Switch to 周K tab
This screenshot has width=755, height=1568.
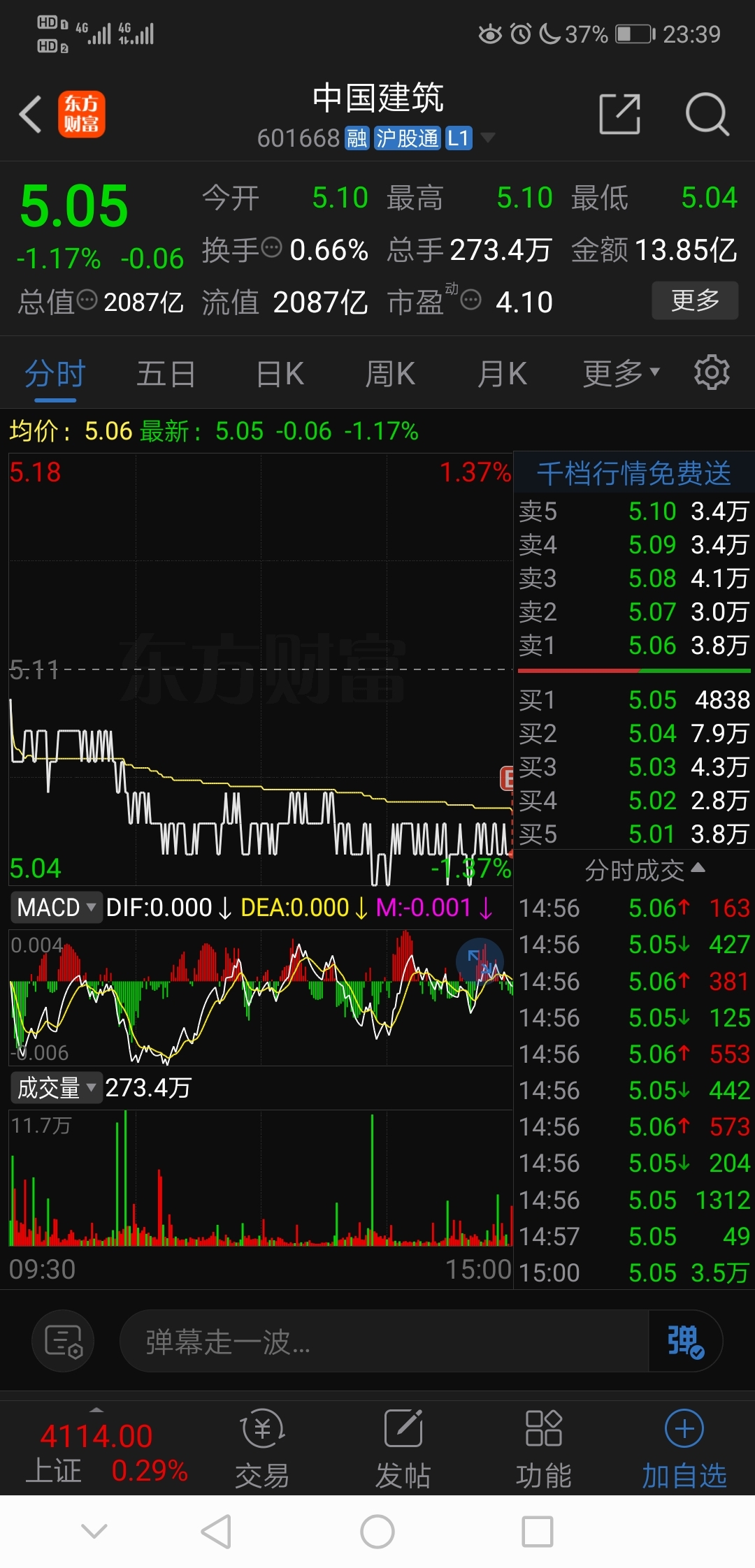pos(390,373)
